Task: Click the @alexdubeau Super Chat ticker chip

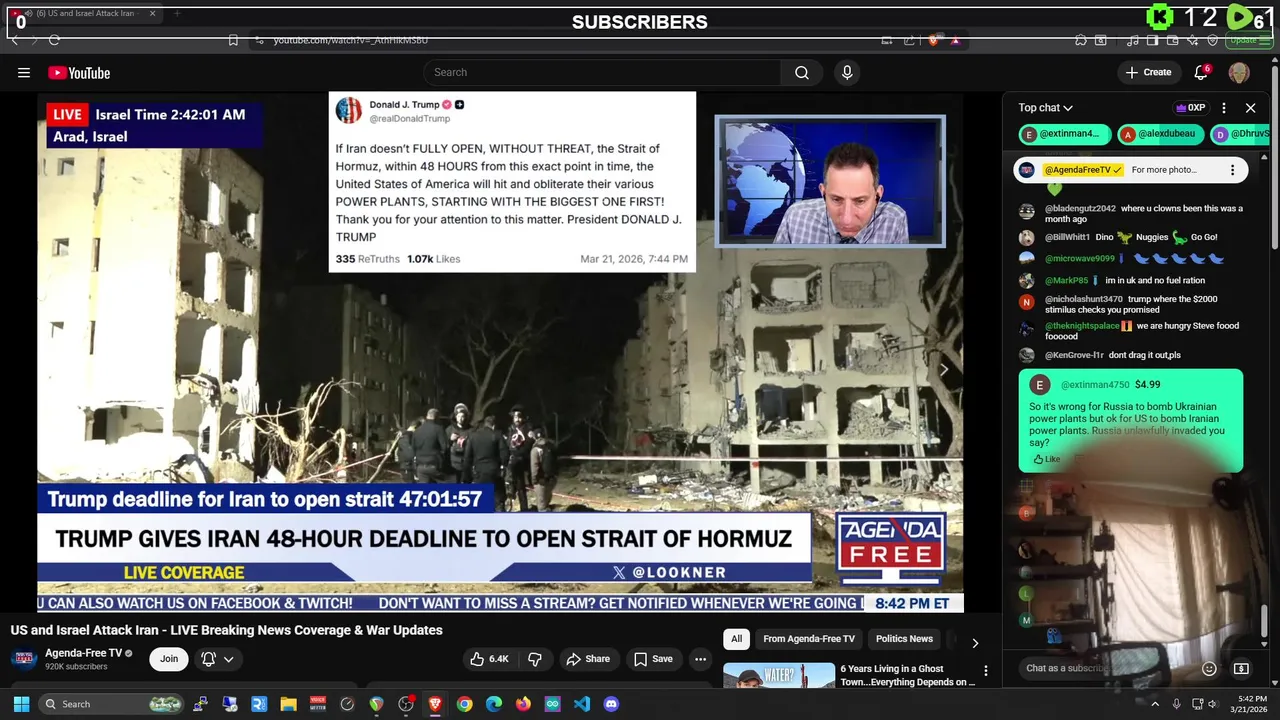Action: 1160,134
